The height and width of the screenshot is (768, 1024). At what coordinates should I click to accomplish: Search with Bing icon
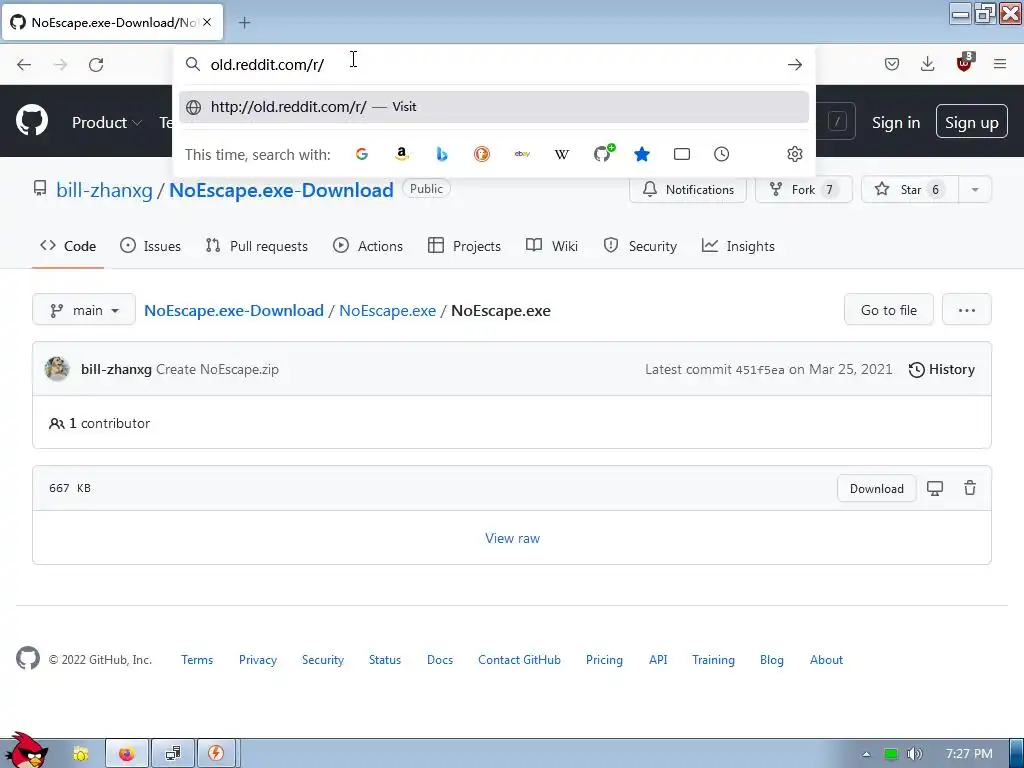442,154
